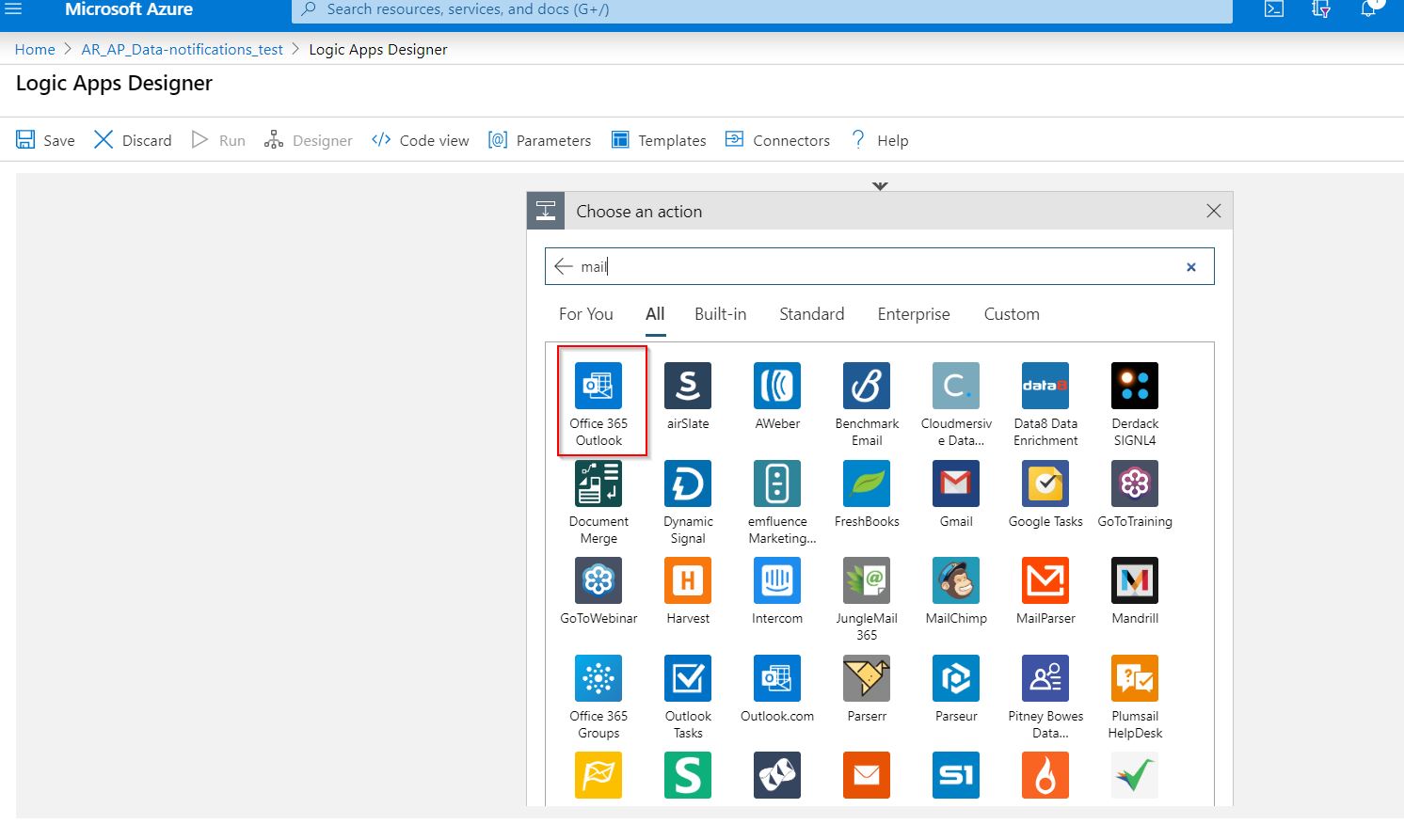Screen dimensions: 1404x840
Task: Select the Outlook Tasks connector
Action: (688, 696)
